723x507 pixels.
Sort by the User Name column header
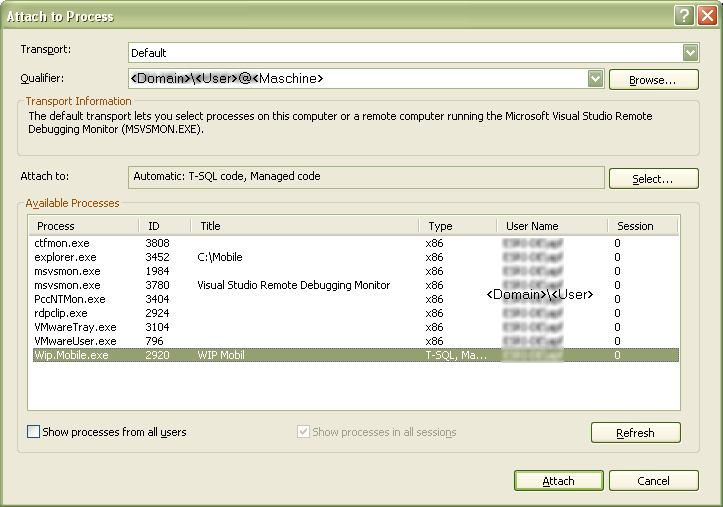(x=552, y=226)
